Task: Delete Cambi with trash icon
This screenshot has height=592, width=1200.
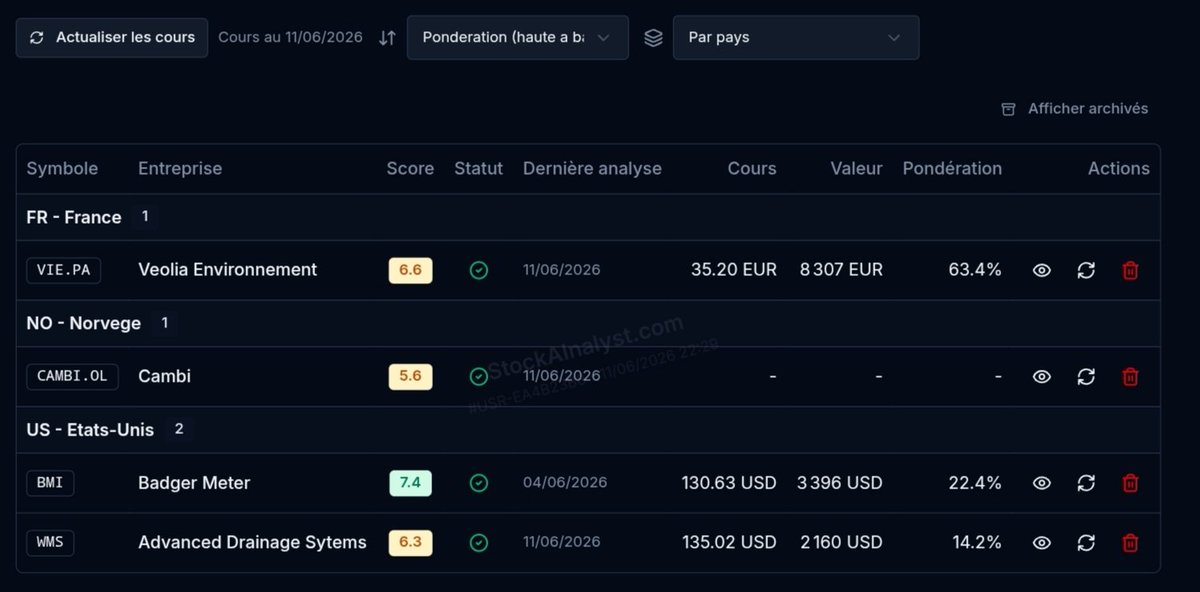Action: point(1130,376)
